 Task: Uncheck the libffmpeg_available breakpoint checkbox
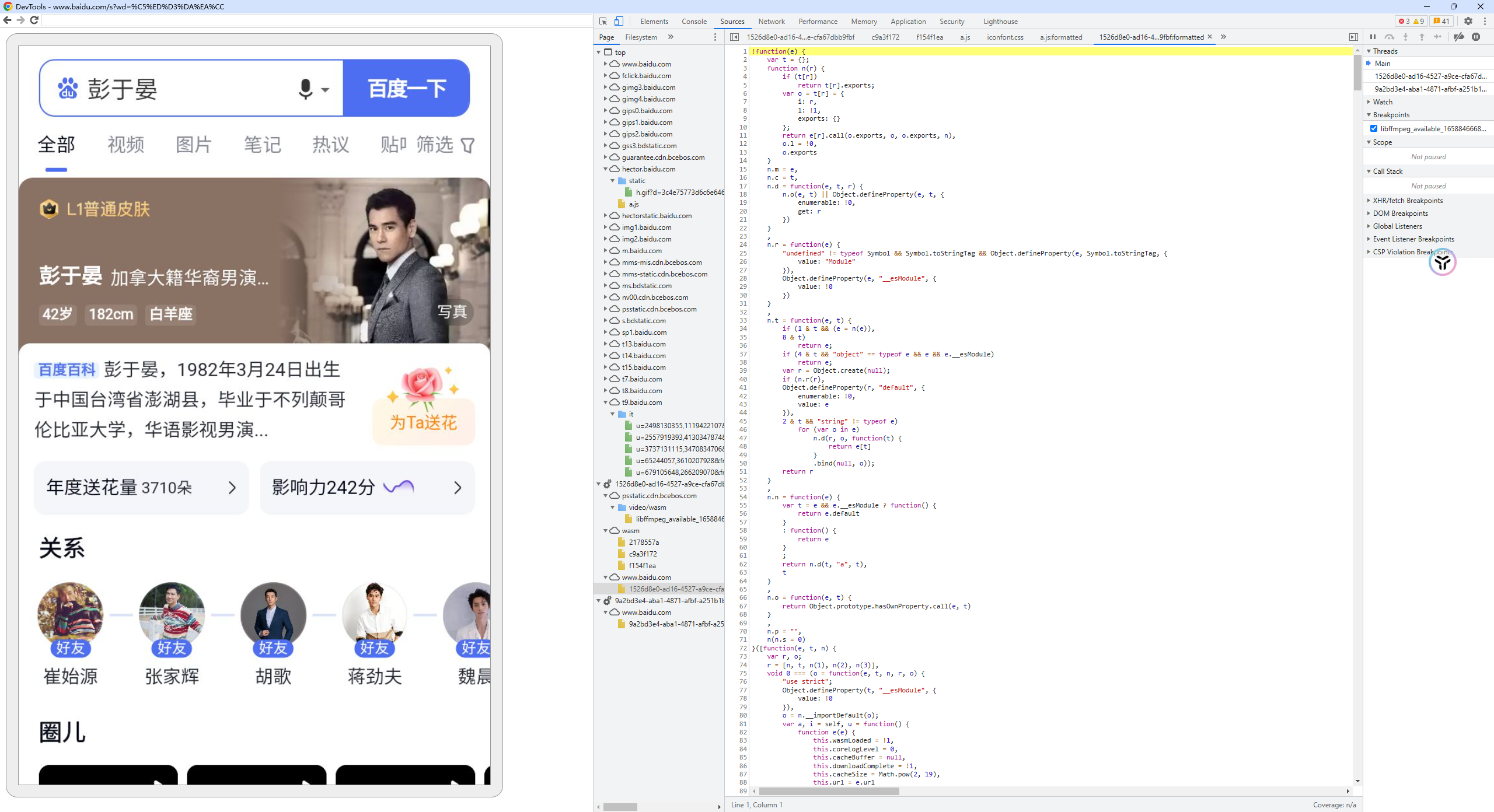[1374, 128]
